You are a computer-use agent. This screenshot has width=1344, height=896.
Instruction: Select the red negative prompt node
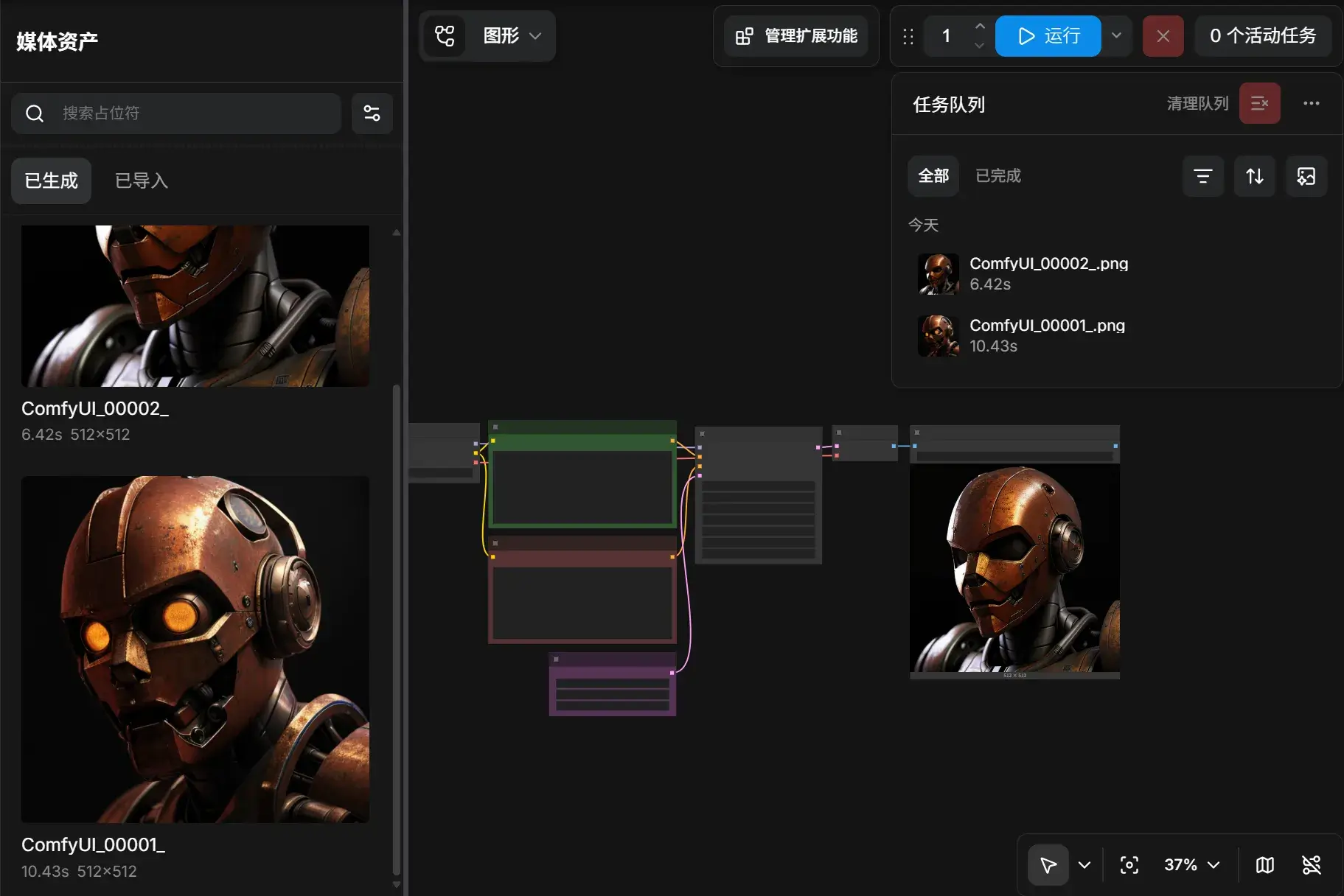pyautogui.click(x=582, y=589)
